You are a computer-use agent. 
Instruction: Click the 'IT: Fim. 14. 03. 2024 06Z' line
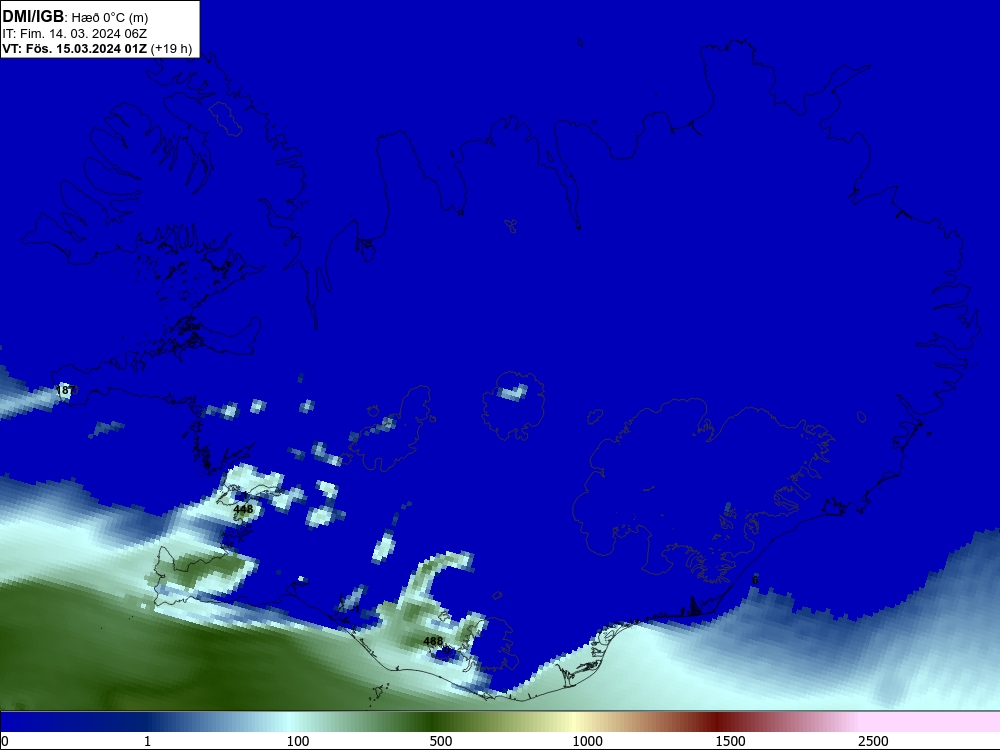(75, 34)
